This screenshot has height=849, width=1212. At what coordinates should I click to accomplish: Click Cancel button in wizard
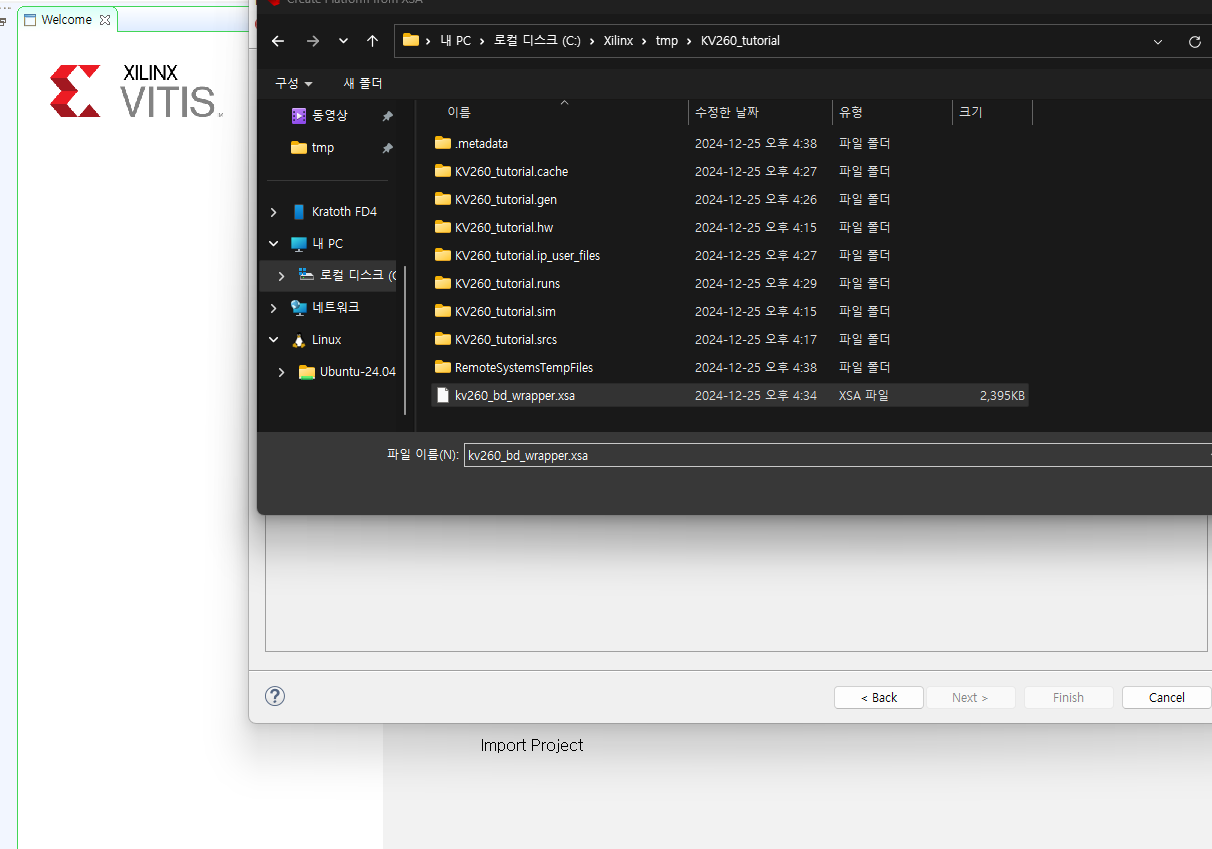pos(1166,697)
